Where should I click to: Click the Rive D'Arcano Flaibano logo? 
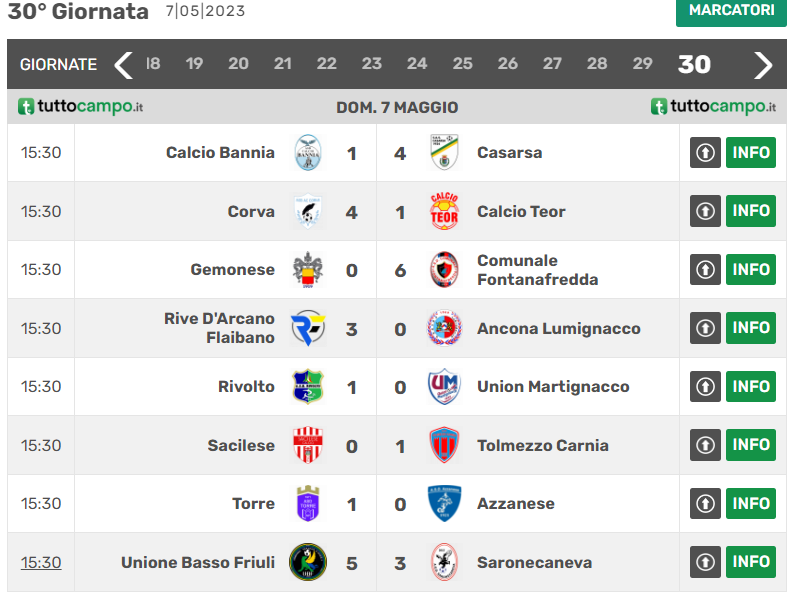point(307,328)
